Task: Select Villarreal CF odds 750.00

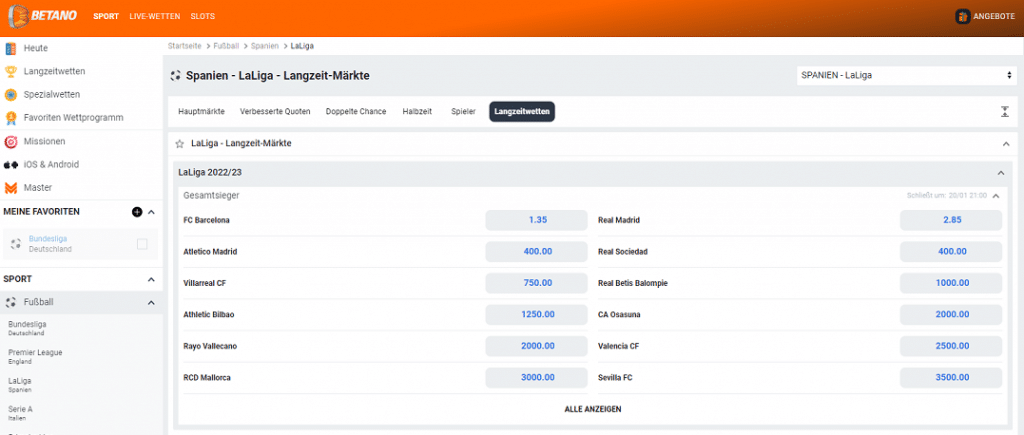Action: point(537,283)
